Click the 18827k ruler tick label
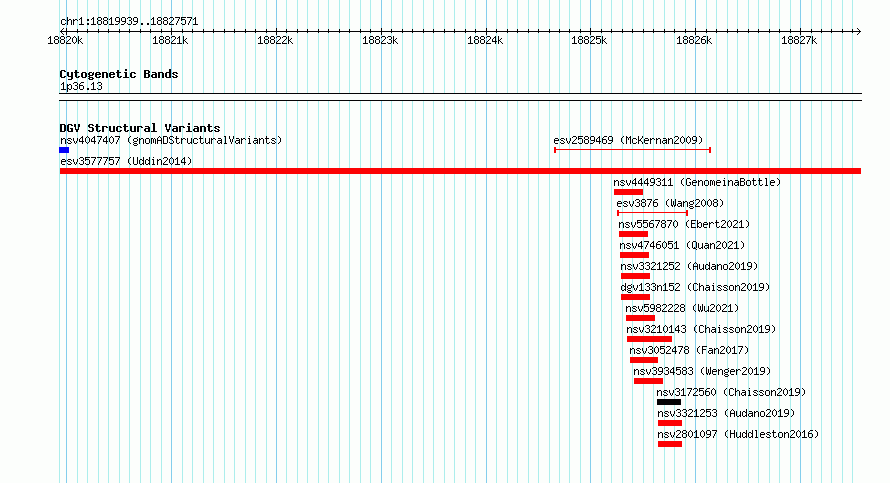890x483 pixels. point(799,41)
